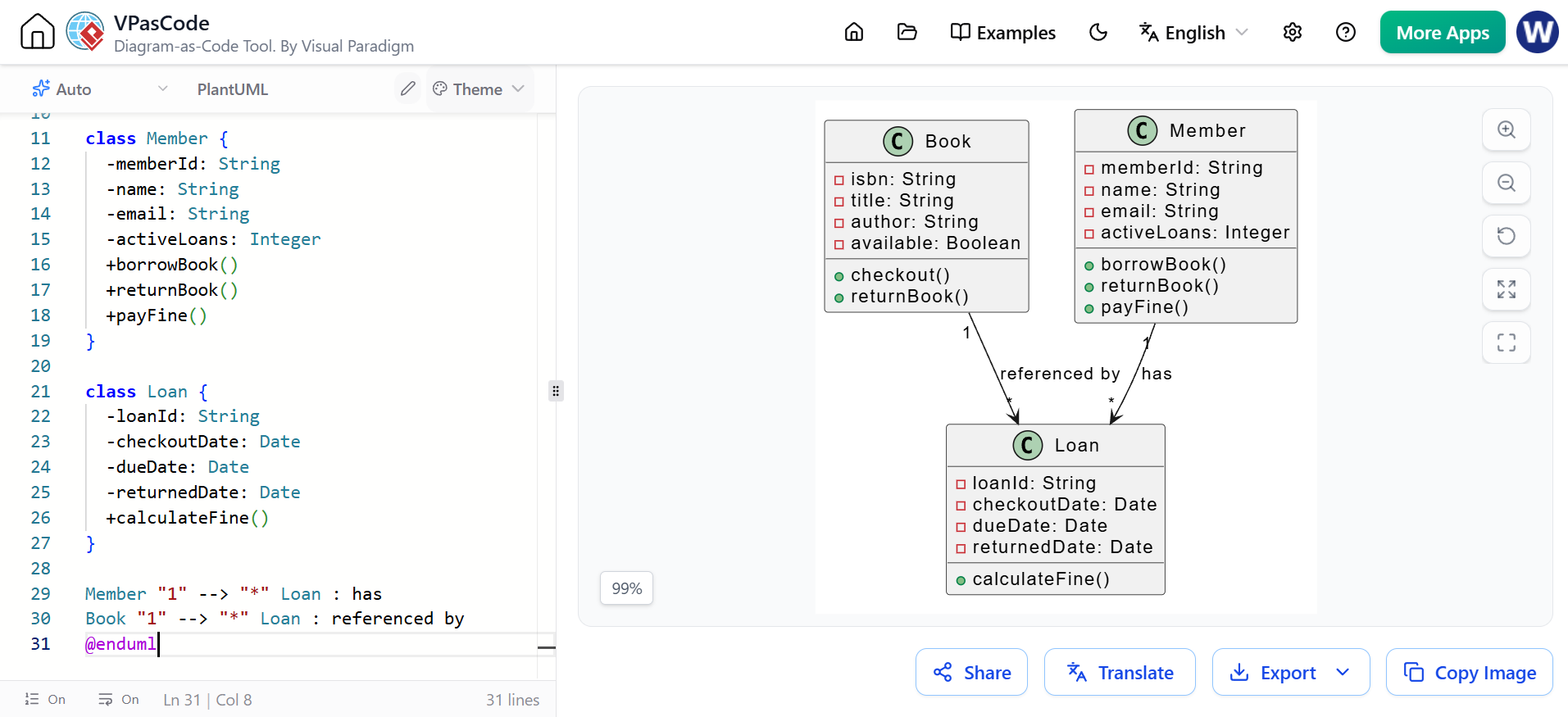Toggle line numbers On in status bar
Screen dimensions: 1568x717
pos(45,699)
